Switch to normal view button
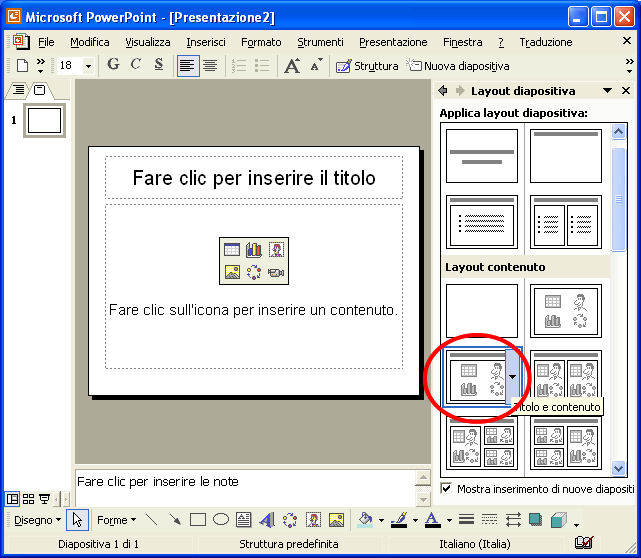This screenshot has height=558, width=641. click(13, 499)
